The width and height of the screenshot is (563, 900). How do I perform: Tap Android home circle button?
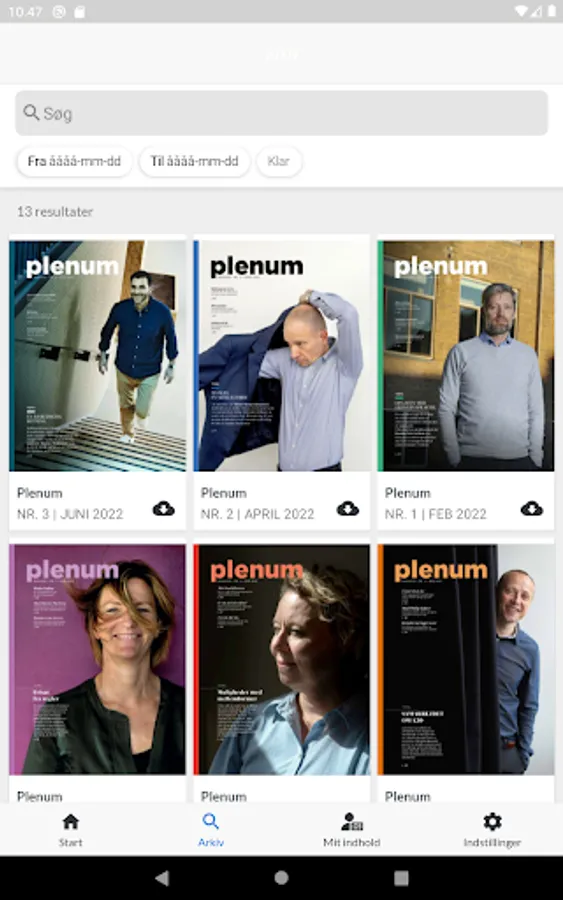tap(281, 878)
